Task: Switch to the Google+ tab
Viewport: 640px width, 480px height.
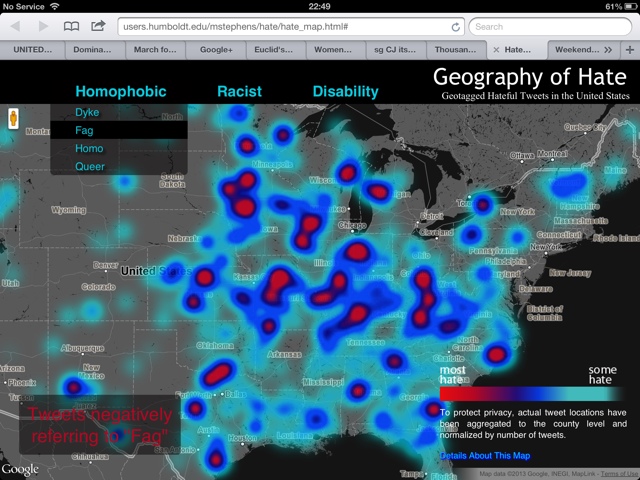Action: [x=216, y=50]
